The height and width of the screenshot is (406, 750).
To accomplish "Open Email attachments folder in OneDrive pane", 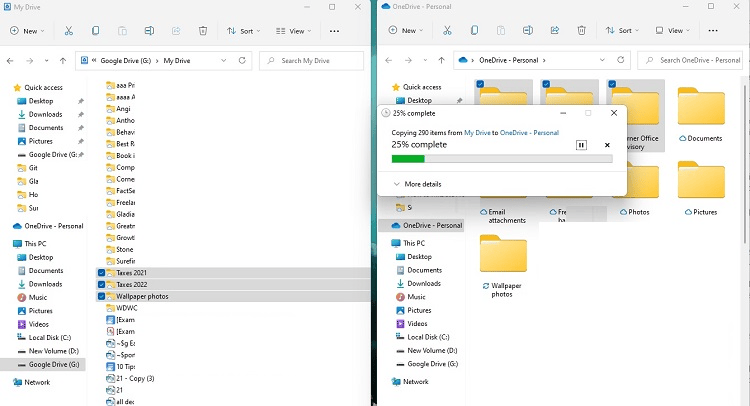I will point(503,216).
